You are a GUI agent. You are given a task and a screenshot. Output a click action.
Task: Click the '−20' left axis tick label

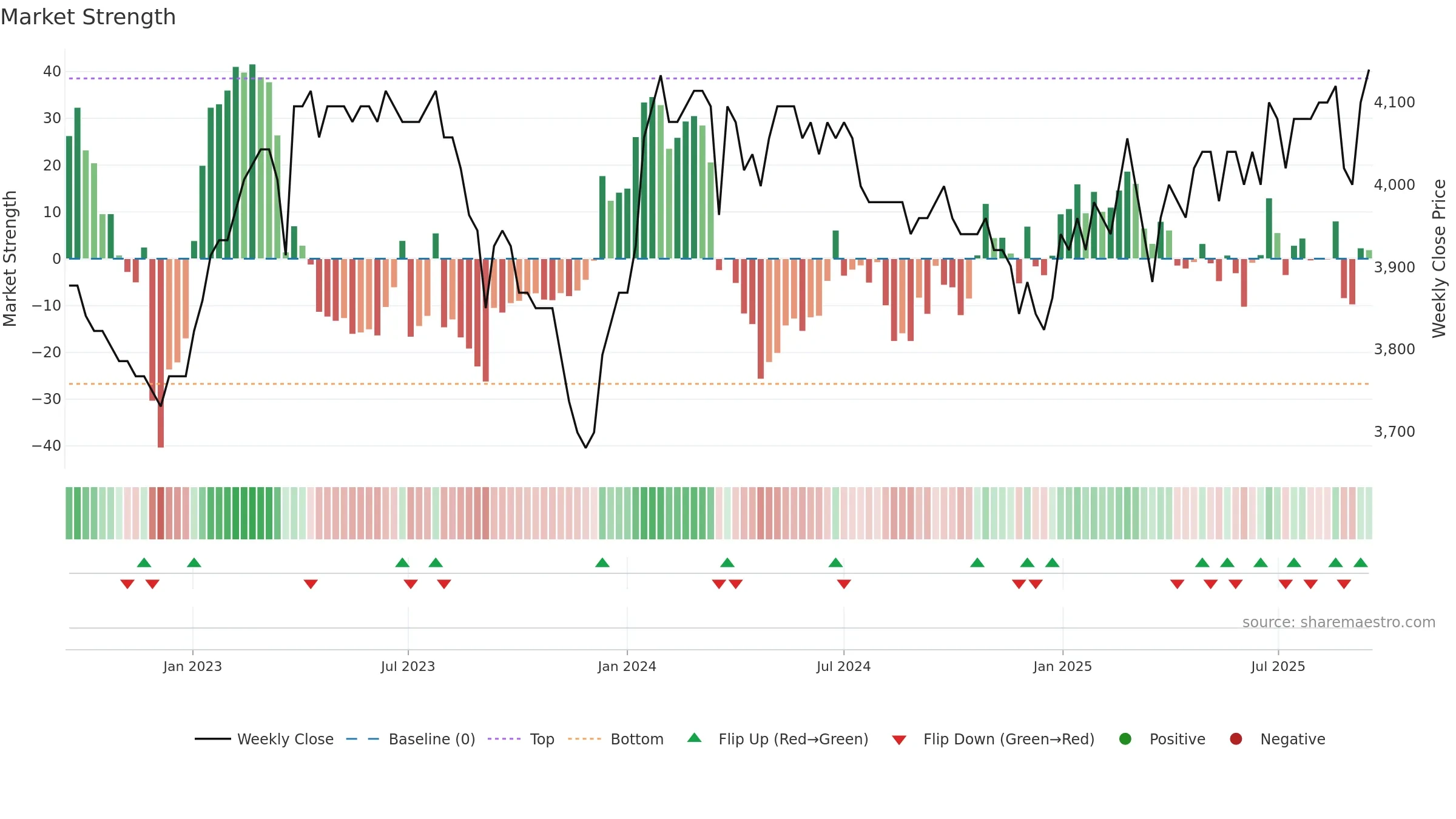coord(47,352)
